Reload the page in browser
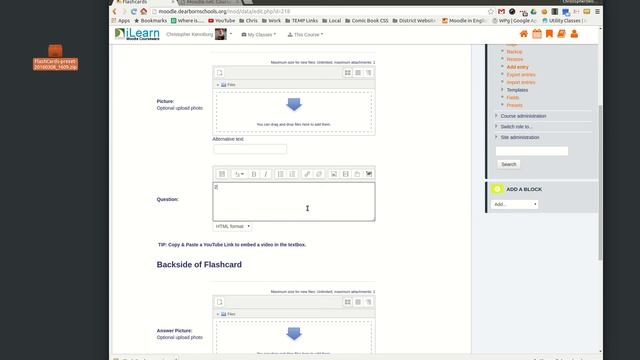This screenshot has height=360, width=640. click(133, 11)
